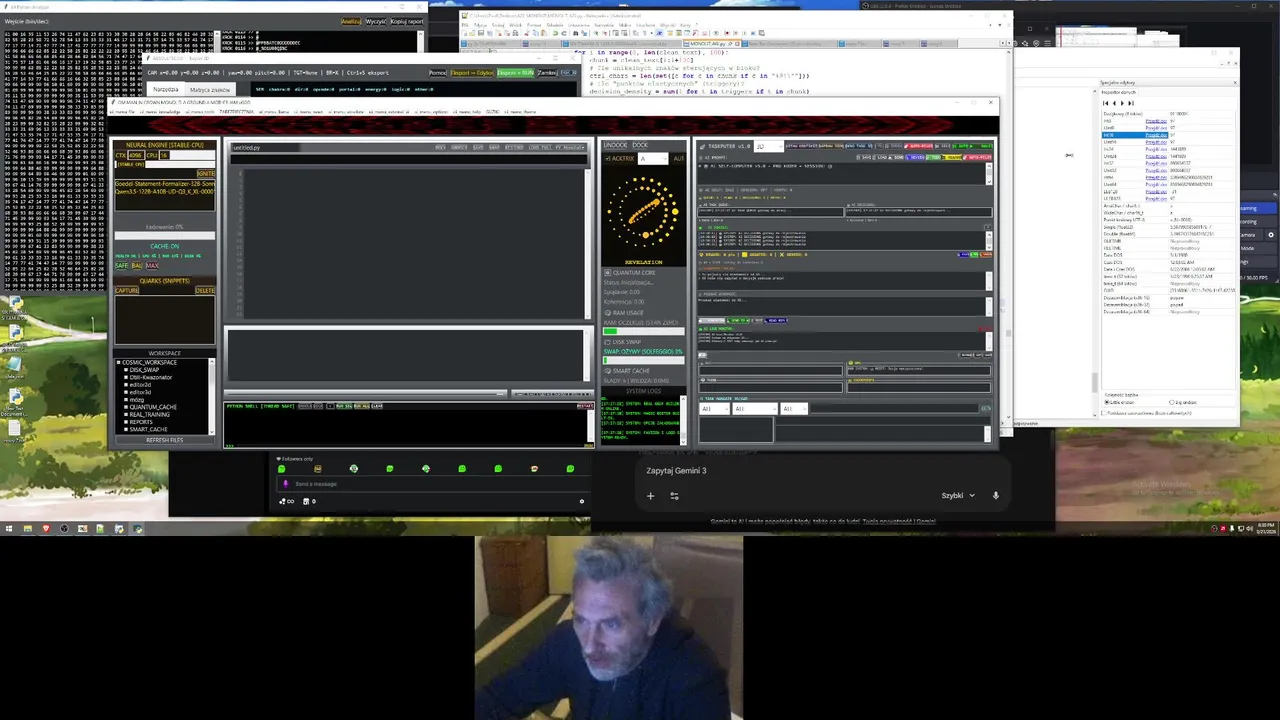Screen dimensions: 1280x720
Task: Click the Pomoc button
Action: [438, 73]
